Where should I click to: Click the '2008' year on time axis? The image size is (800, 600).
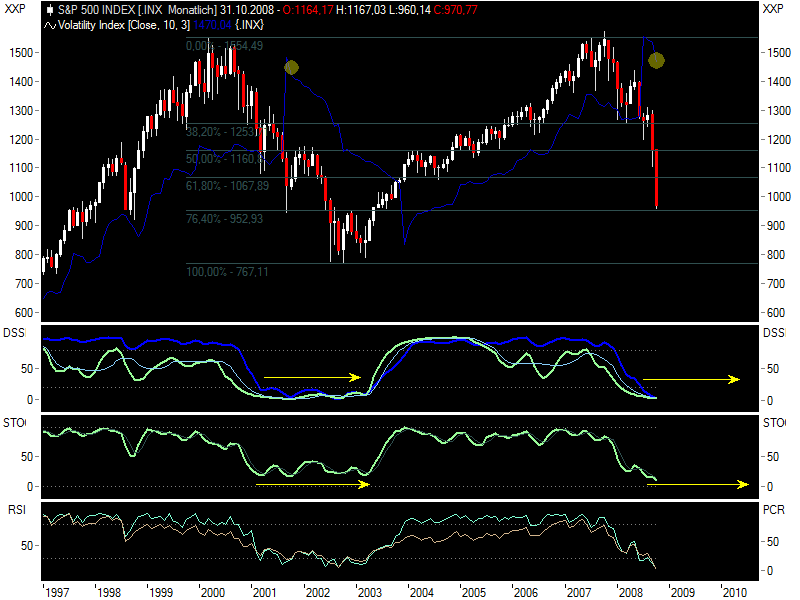click(631, 592)
